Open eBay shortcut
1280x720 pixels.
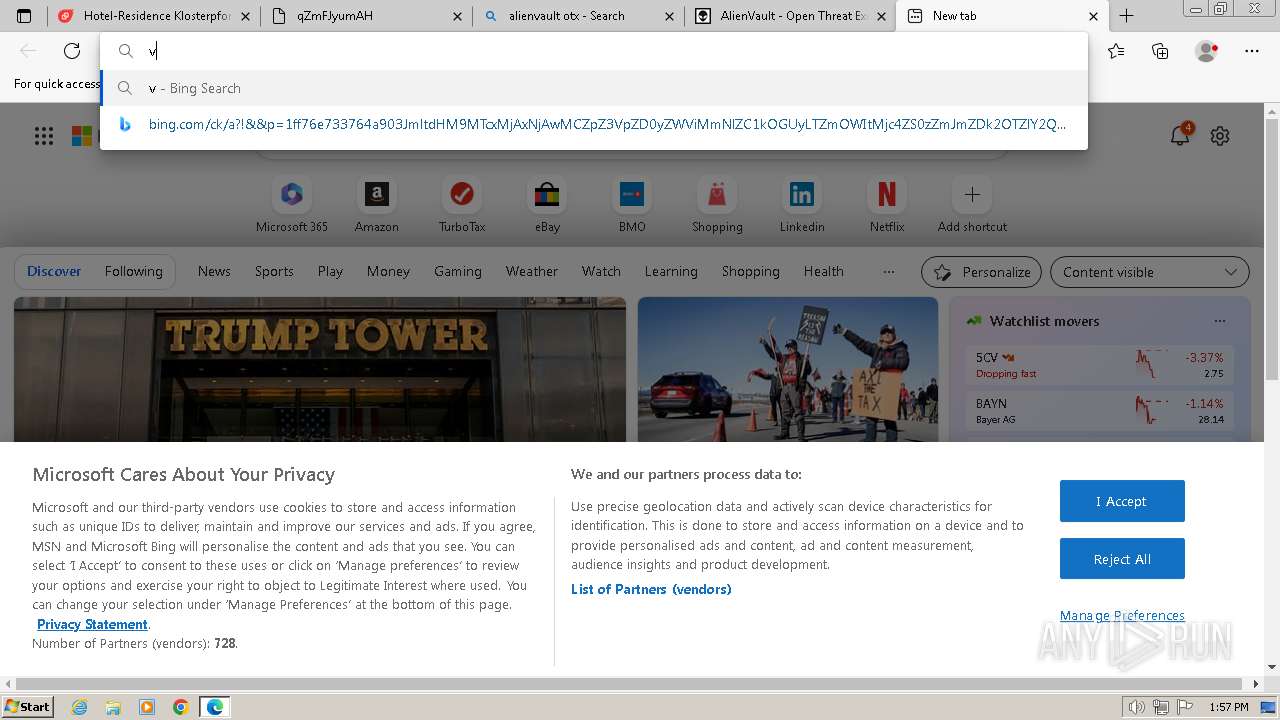pos(547,205)
